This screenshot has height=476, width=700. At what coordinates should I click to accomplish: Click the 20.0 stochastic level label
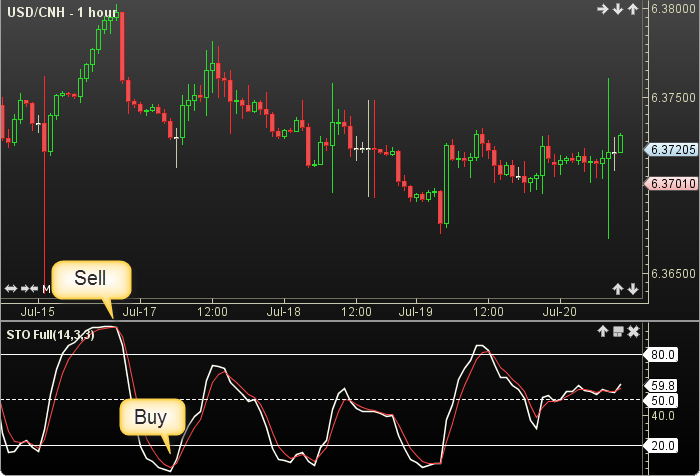point(662,446)
